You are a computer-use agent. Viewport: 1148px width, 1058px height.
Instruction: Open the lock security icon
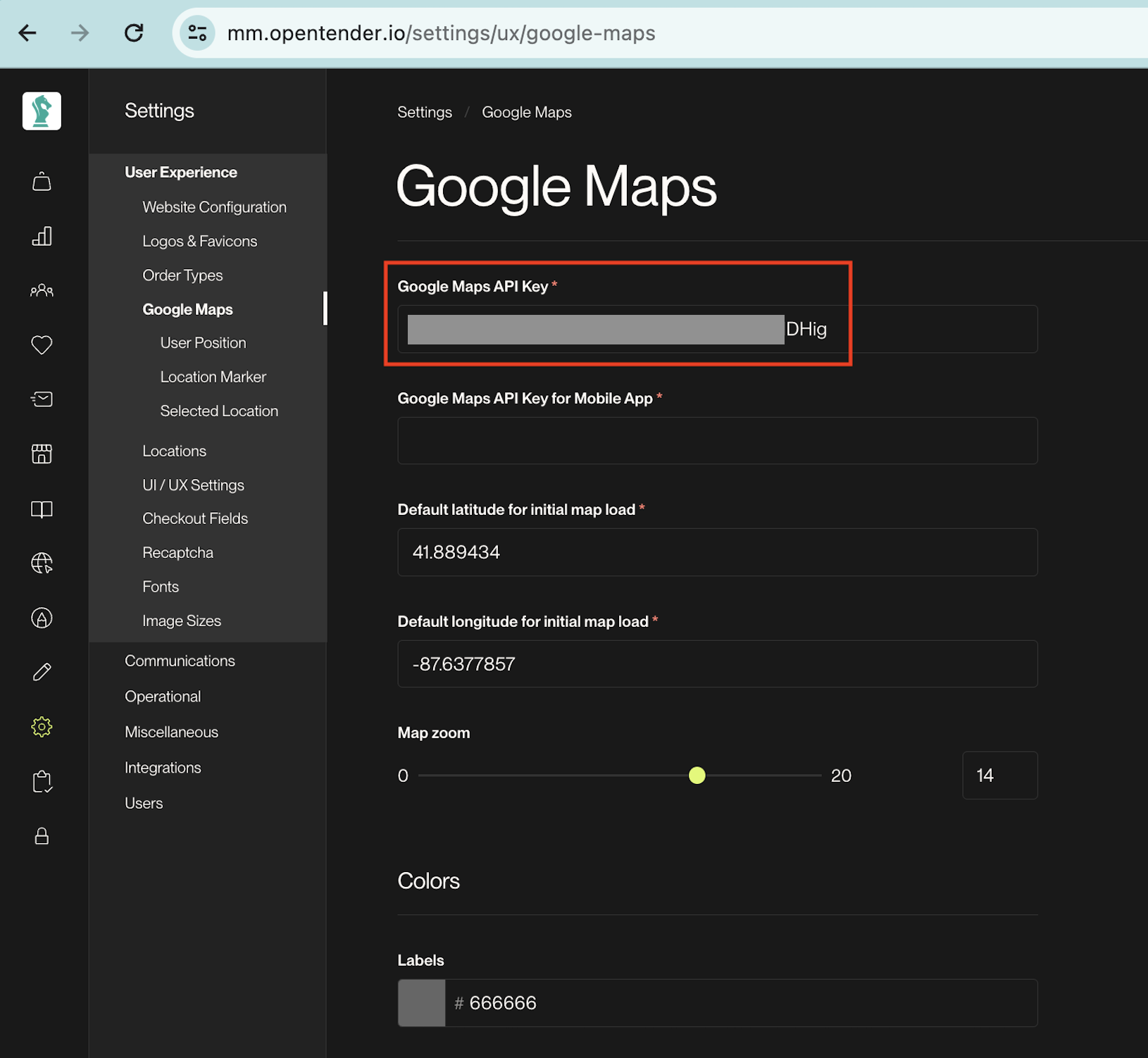(x=42, y=836)
